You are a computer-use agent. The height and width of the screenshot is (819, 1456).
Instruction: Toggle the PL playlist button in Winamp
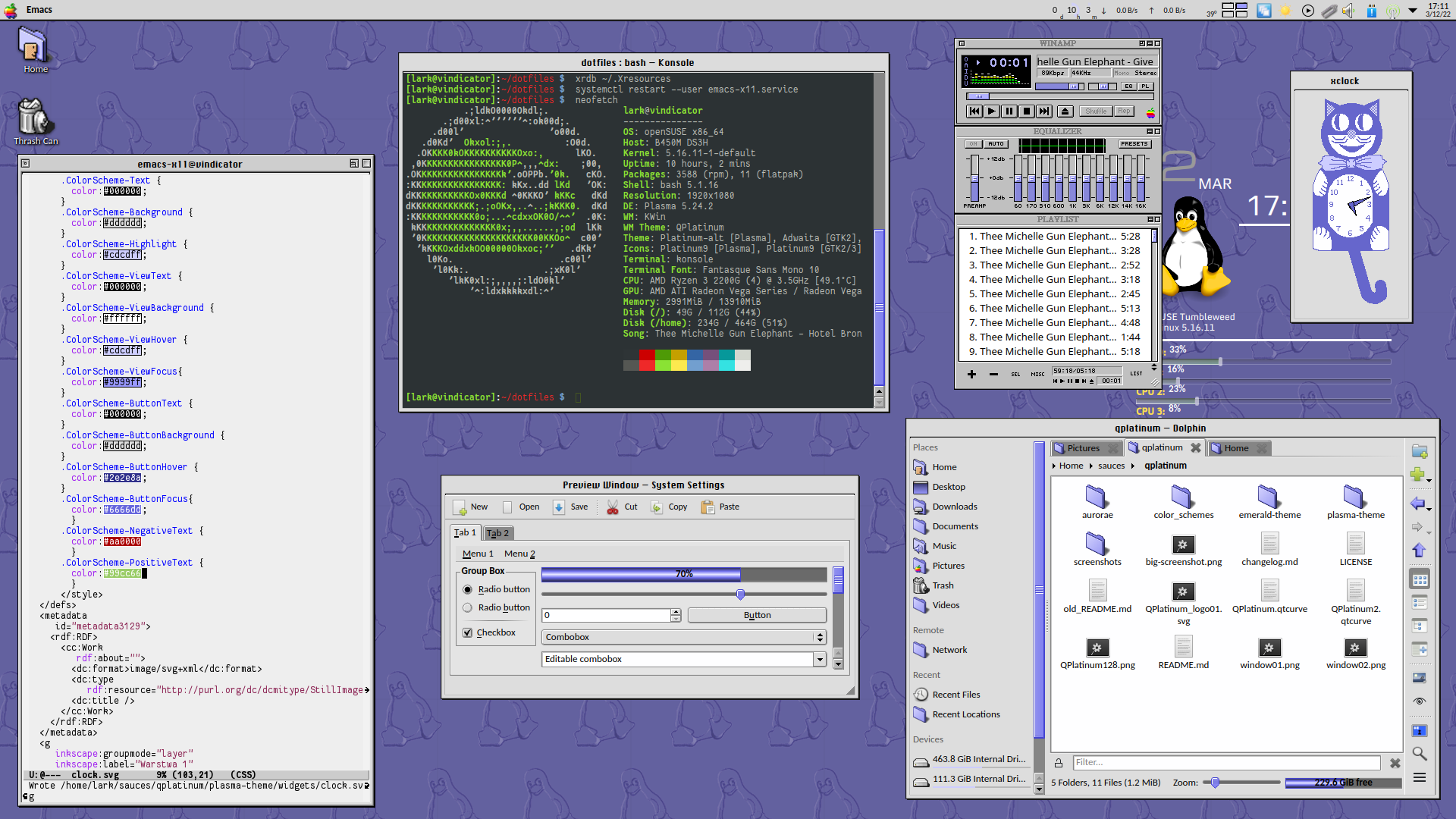coord(1145,86)
